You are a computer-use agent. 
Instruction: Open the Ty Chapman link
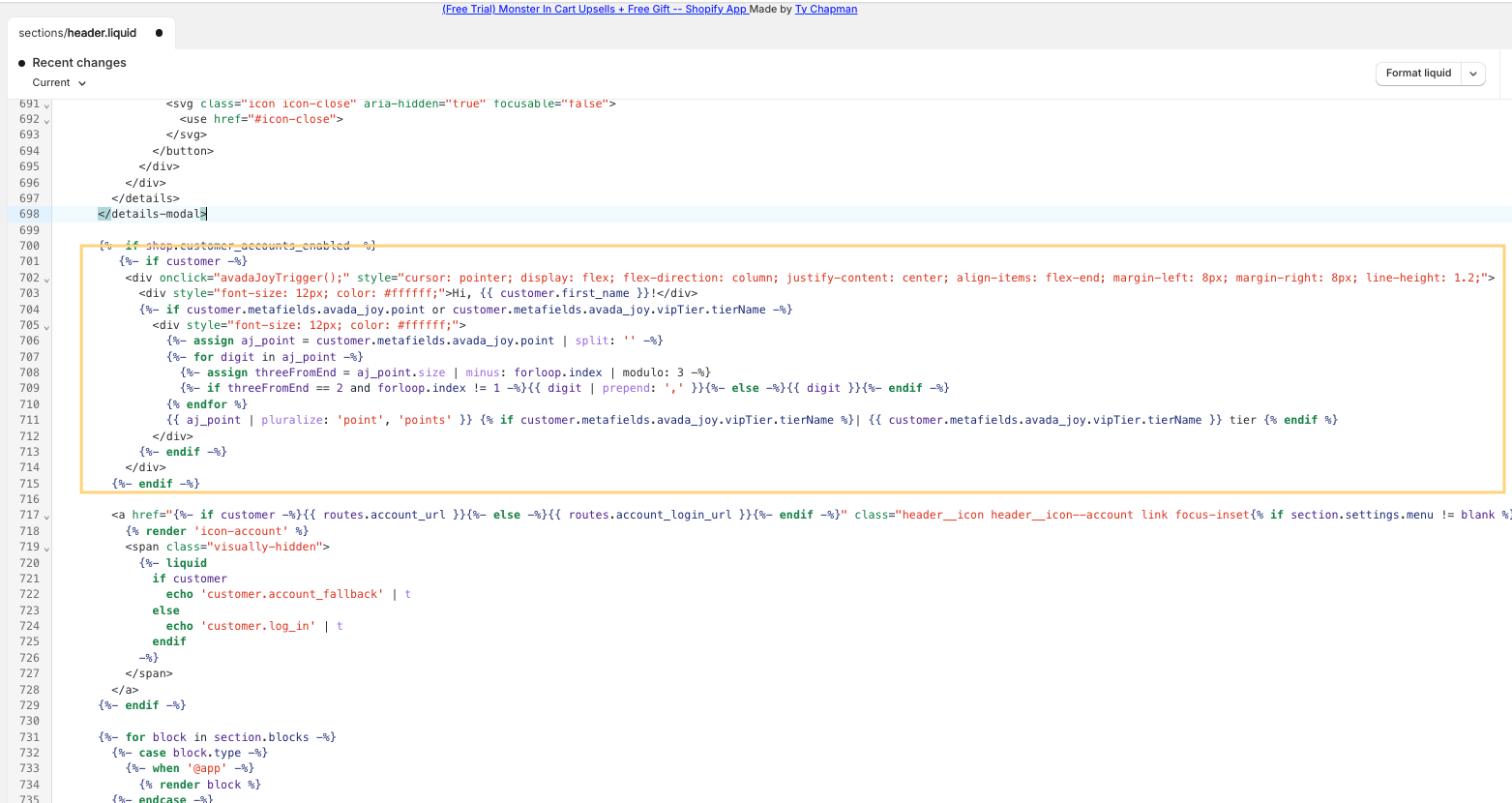click(x=825, y=9)
